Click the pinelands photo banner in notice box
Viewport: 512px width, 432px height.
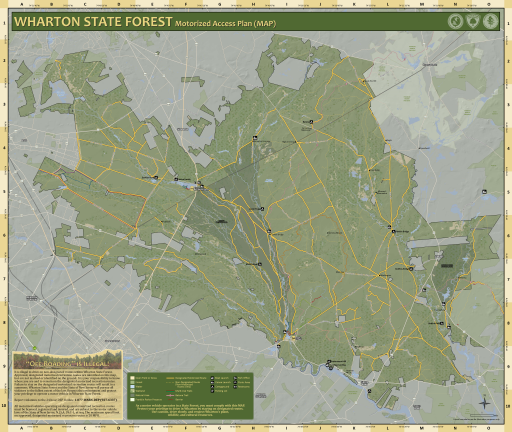click(x=67, y=359)
